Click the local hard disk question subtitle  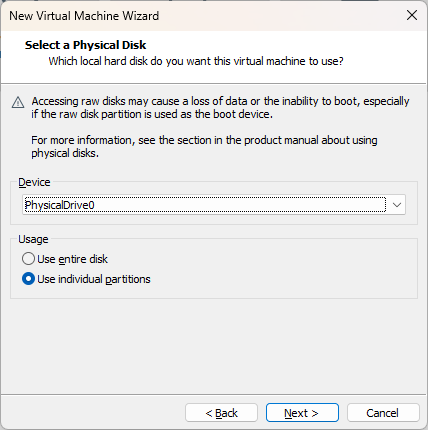pyautogui.click(x=196, y=61)
